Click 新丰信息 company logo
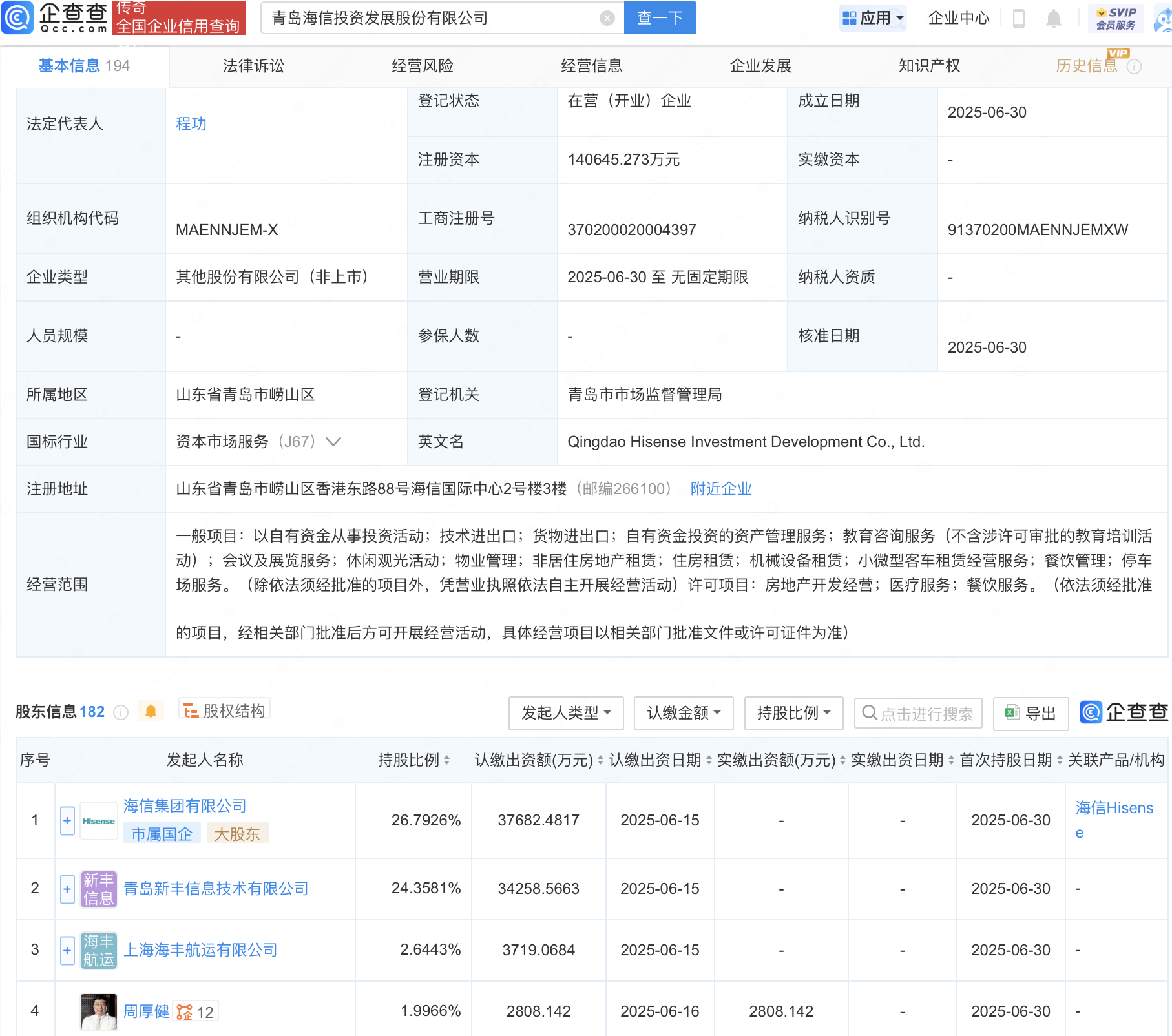Viewport: 1172px width, 1036px height. (98, 889)
